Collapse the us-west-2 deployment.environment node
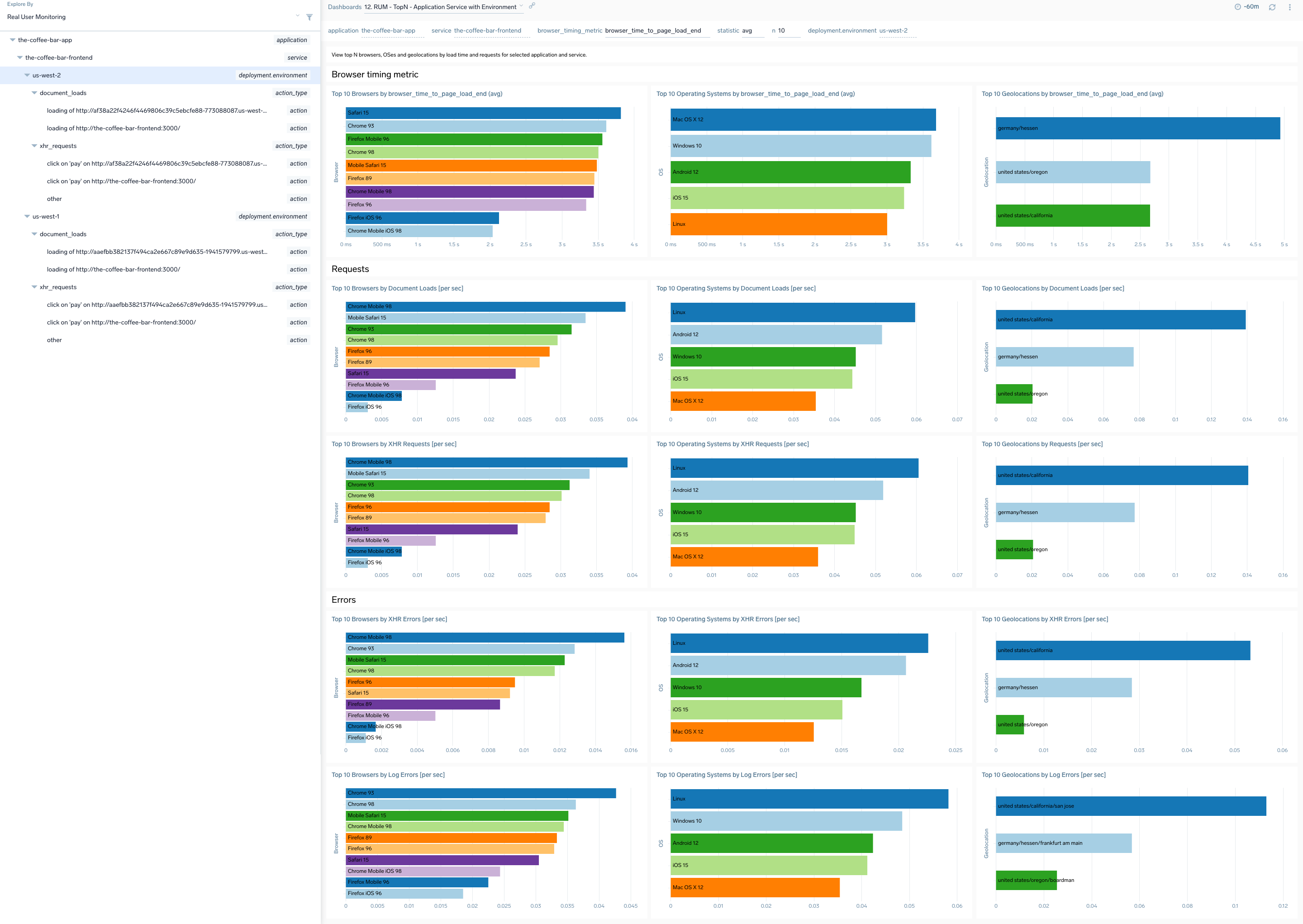Image resolution: width=1303 pixels, height=924 pixels. (x=27, y=75)
